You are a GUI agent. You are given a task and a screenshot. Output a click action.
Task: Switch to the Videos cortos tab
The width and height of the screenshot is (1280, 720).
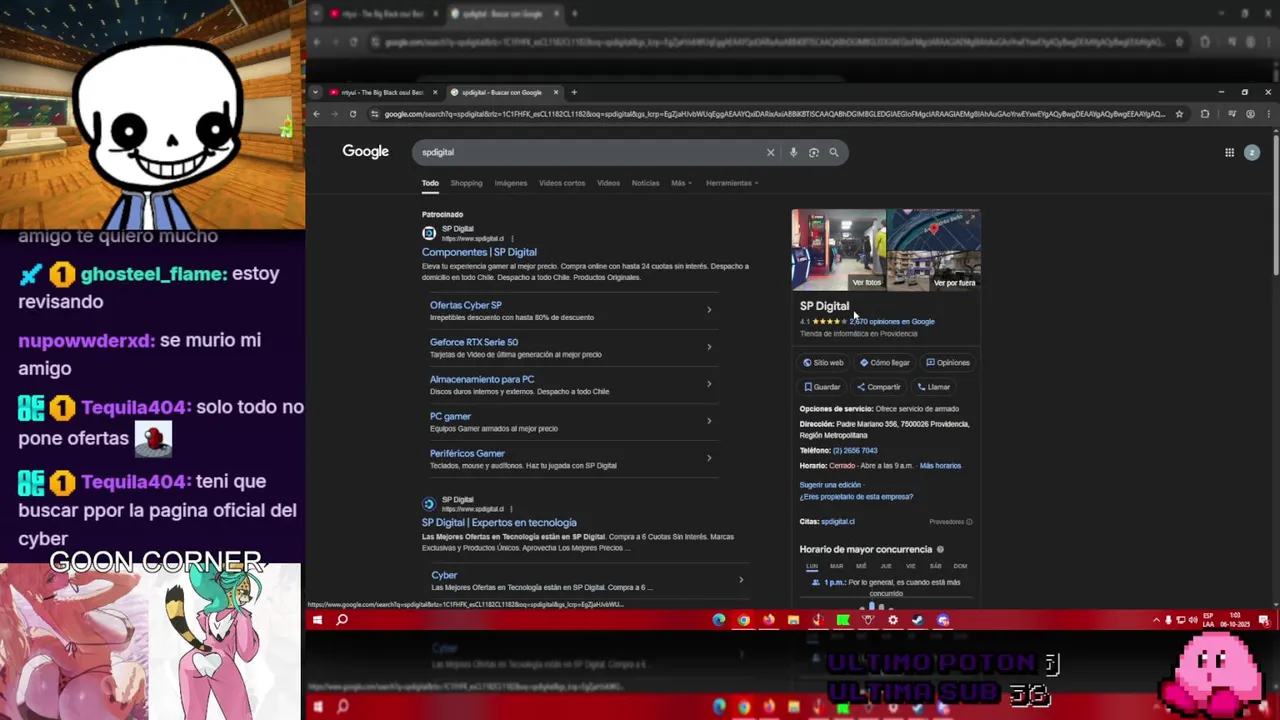(562, 183)
